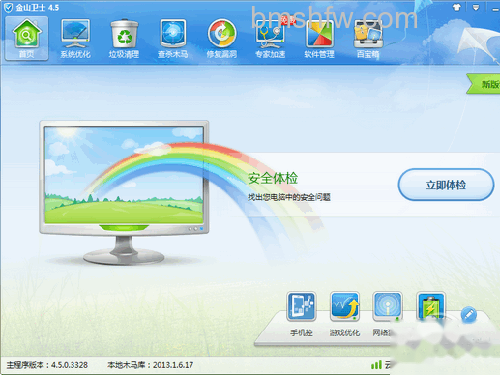Open 软件管理 software management
500x375 pixels.
[x=319, y=38]
